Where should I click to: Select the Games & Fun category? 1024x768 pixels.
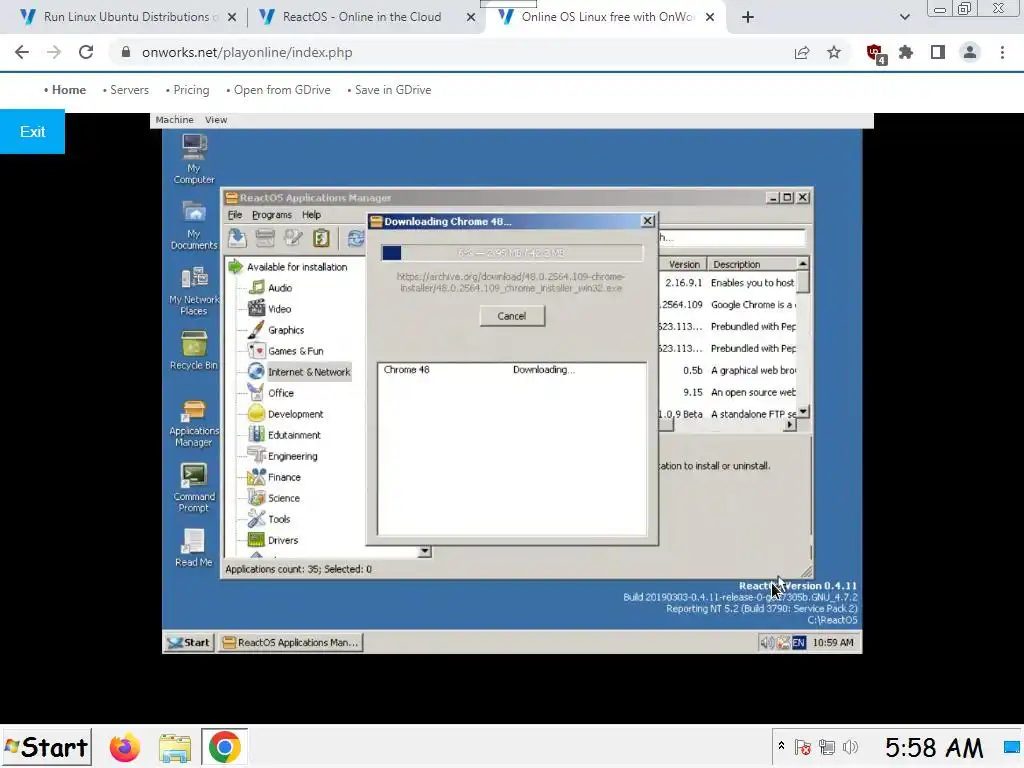[x=286, y=351]
